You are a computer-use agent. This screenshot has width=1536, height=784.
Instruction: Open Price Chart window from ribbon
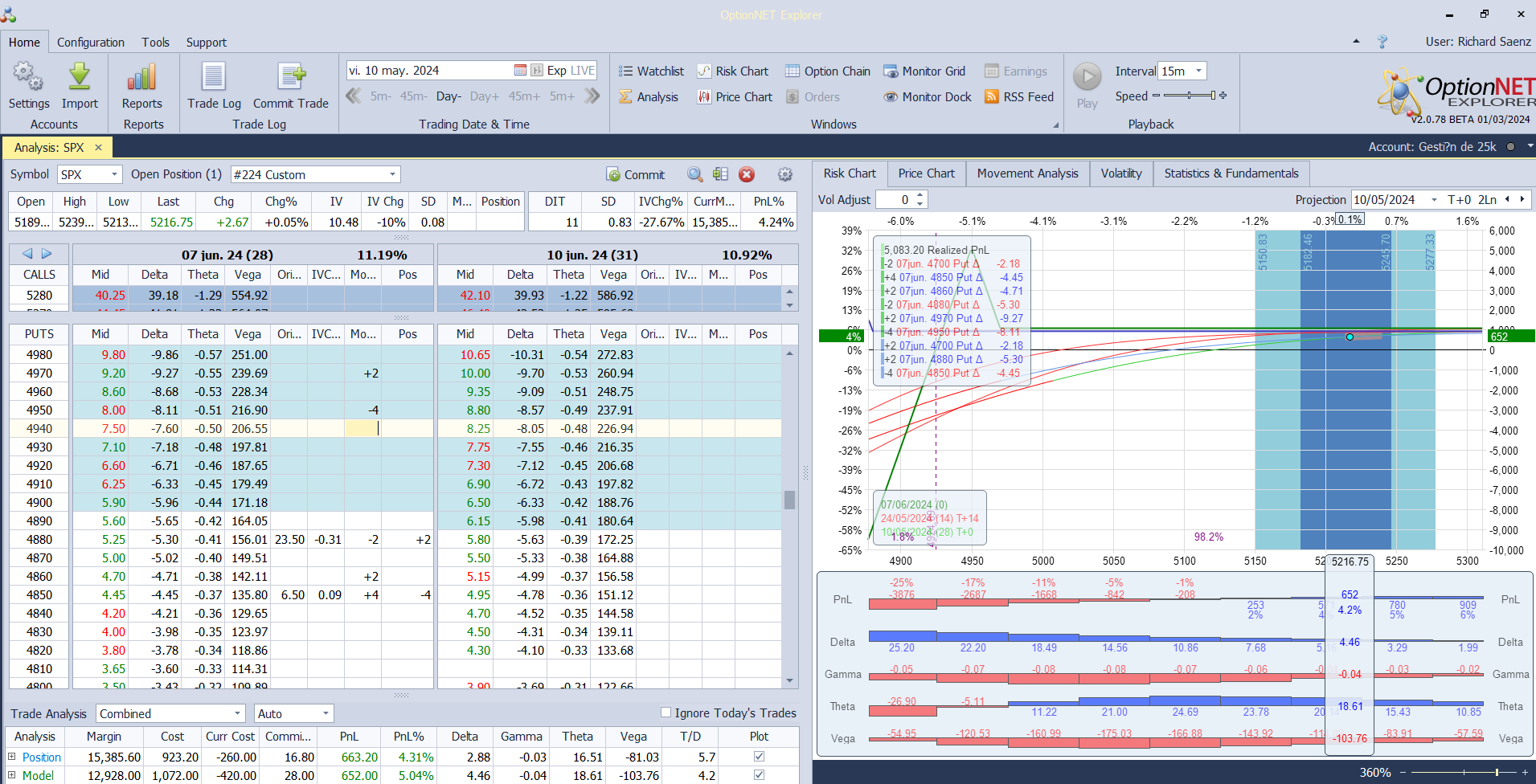point(735,96)
